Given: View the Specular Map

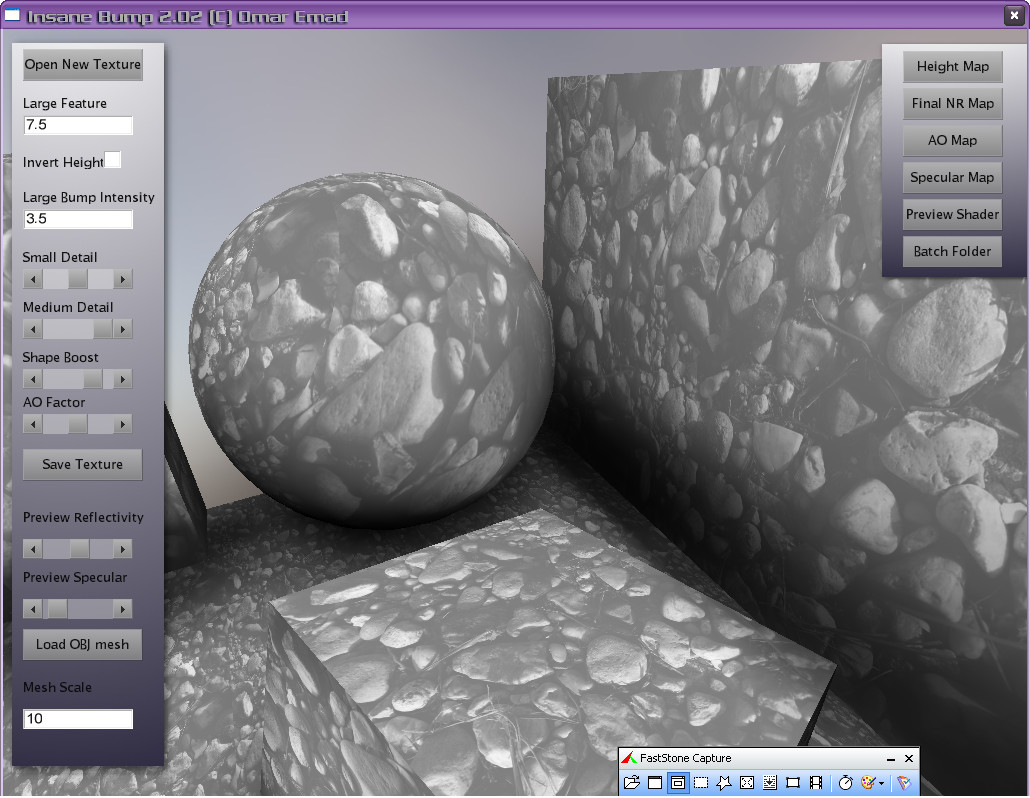Looking at the screenshot, I should coord(952,177).
